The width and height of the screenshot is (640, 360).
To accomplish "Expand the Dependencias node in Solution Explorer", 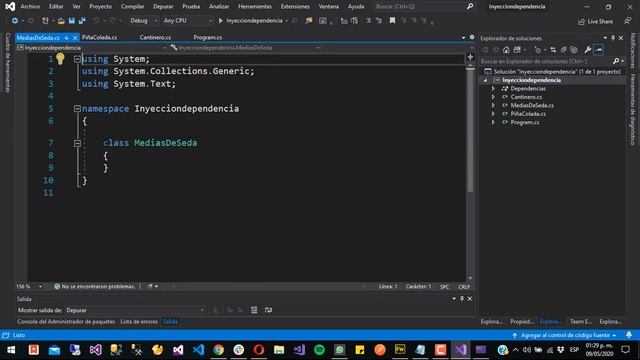I will point(493,89).
